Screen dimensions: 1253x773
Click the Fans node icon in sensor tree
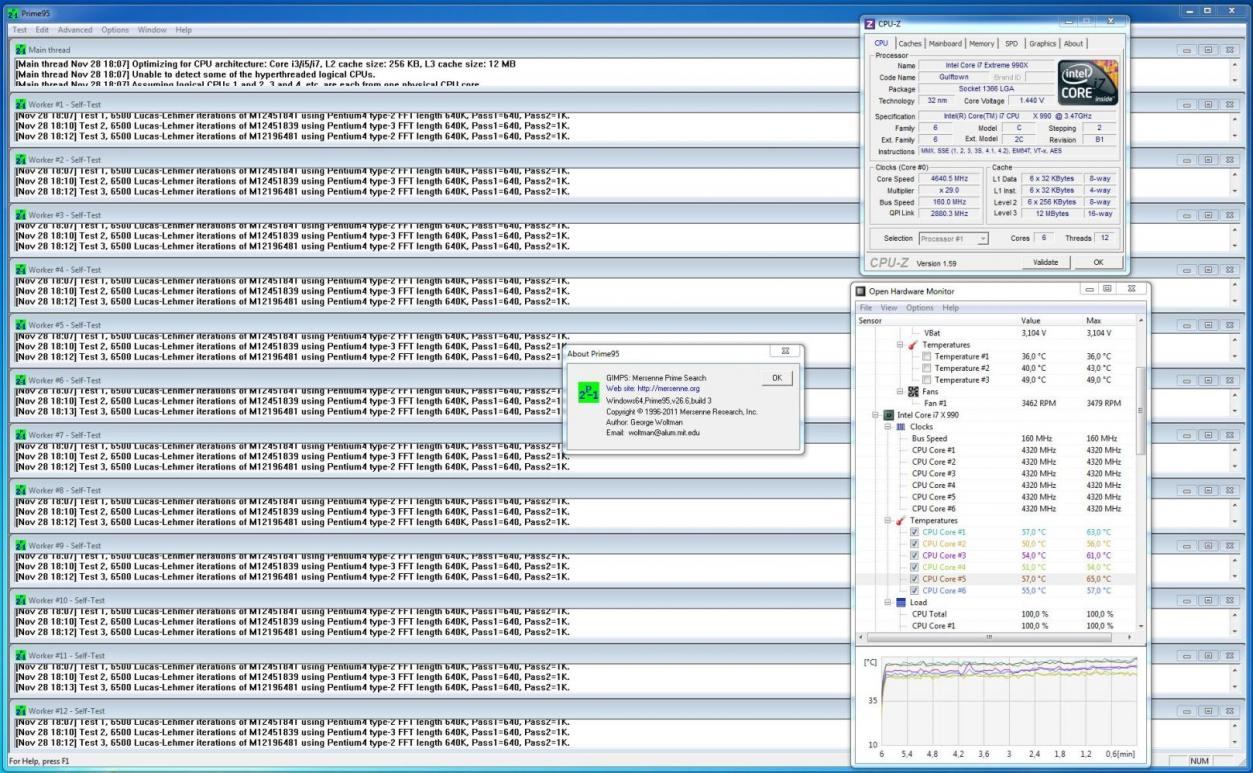914,391
